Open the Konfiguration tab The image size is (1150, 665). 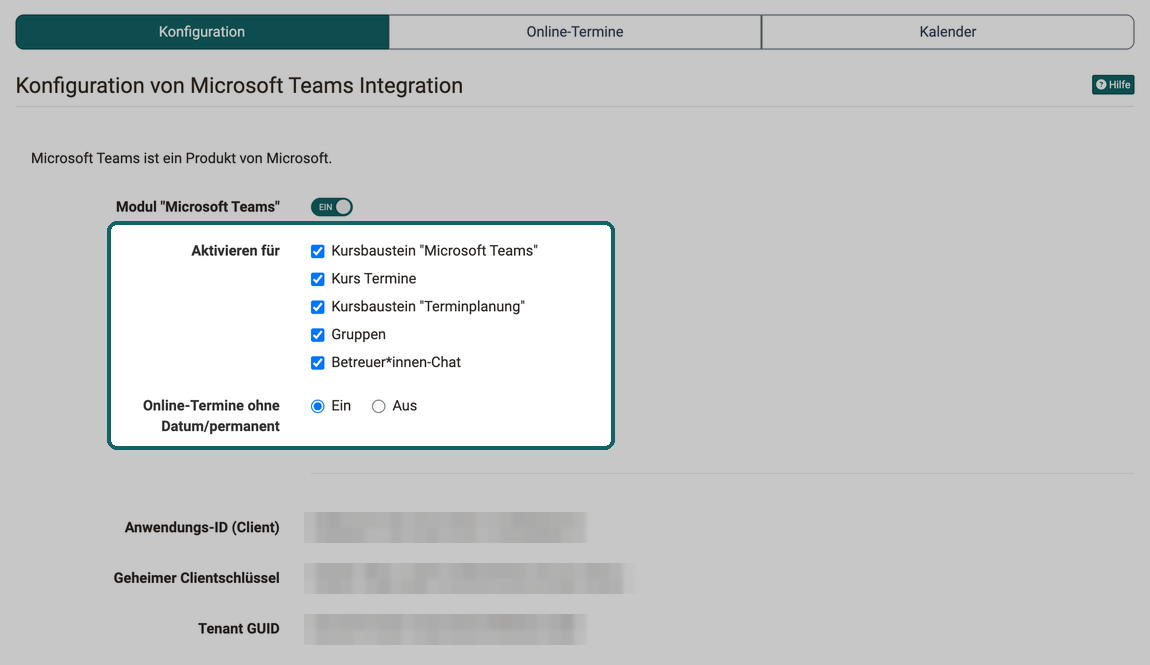pyautogui.click(x=202, y=32)
